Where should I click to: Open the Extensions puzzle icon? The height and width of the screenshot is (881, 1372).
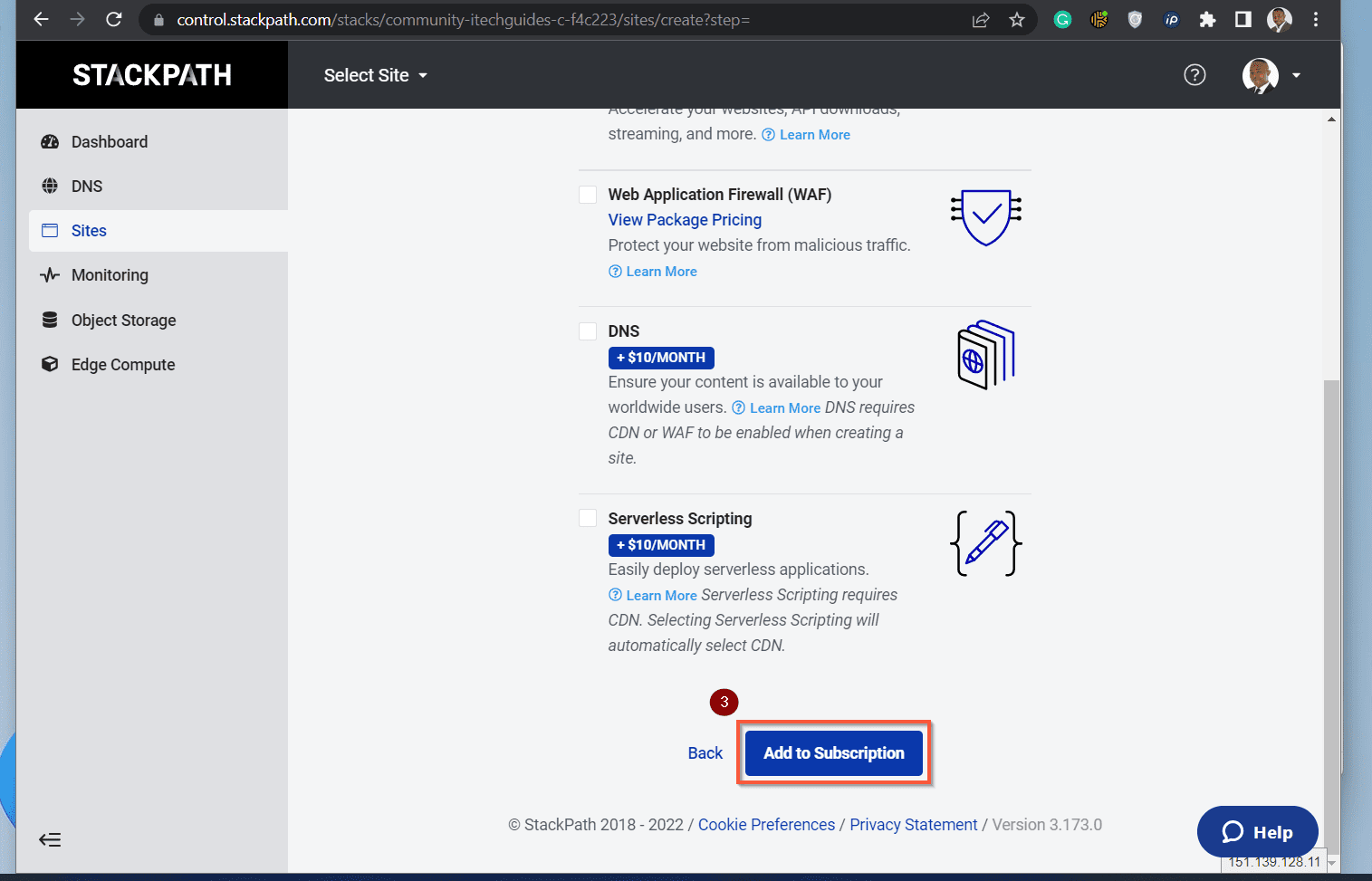tap(1207, 20)
